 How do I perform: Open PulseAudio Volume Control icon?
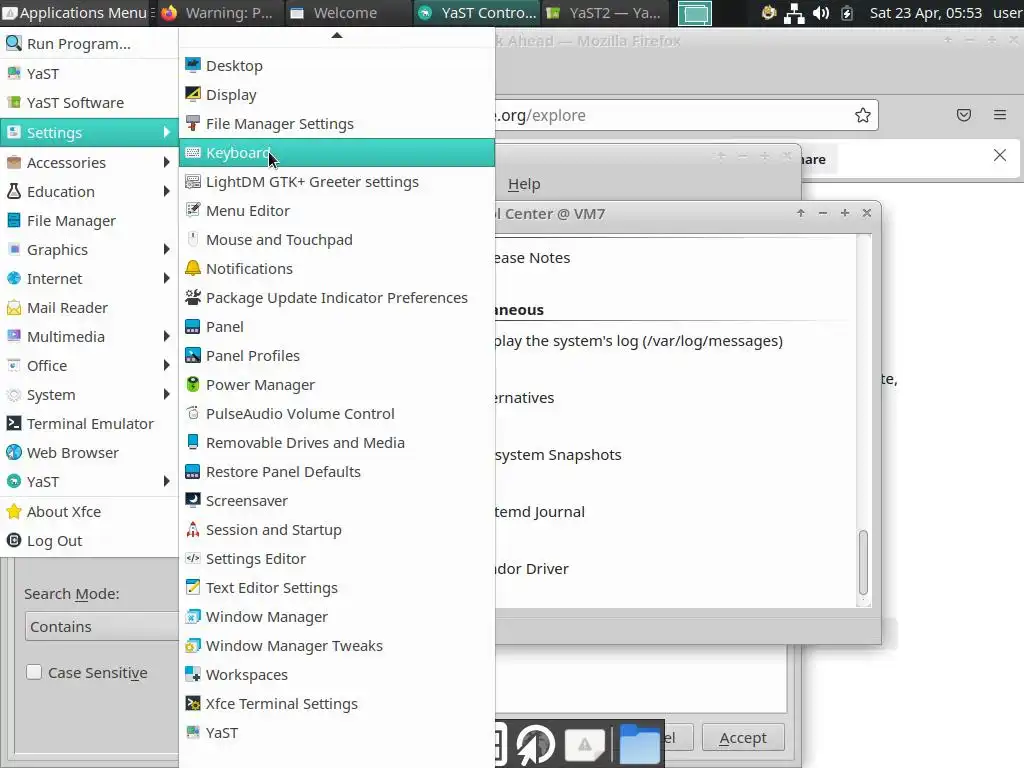click(193, 413)
